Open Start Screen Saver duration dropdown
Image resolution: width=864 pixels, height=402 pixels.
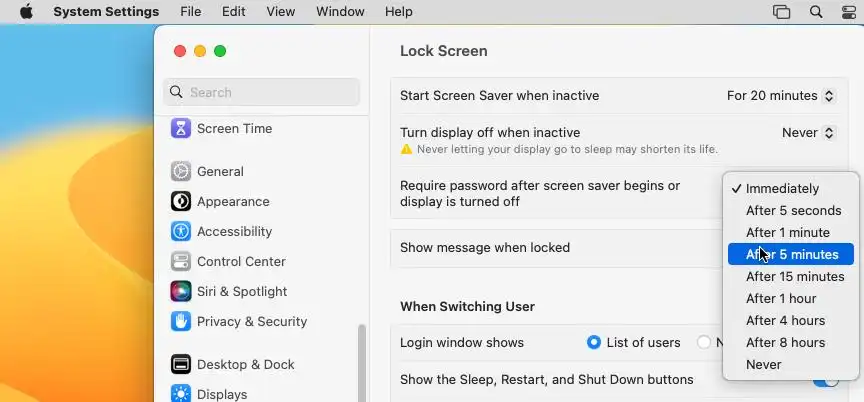781,96
